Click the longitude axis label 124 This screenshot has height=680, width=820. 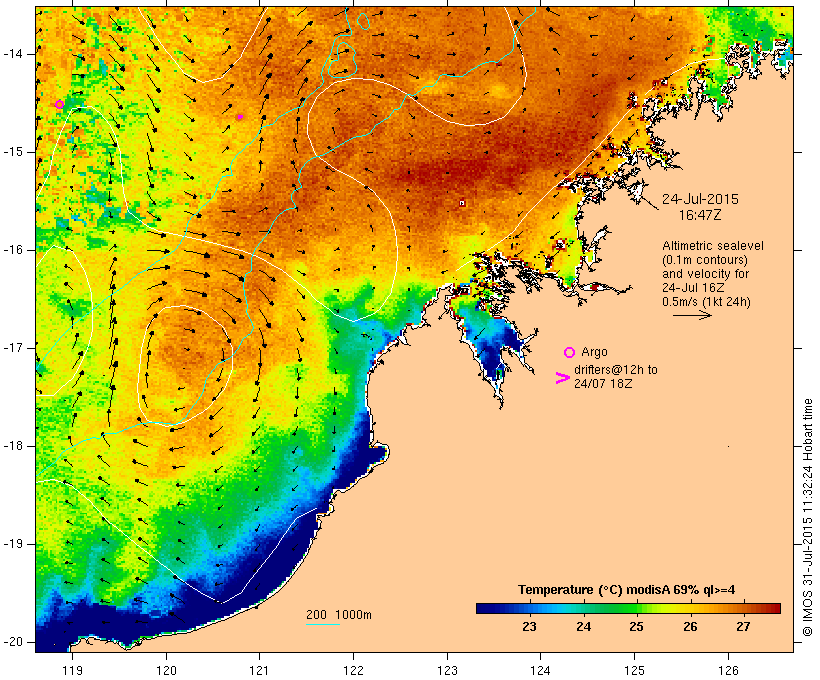pos(540,670)
